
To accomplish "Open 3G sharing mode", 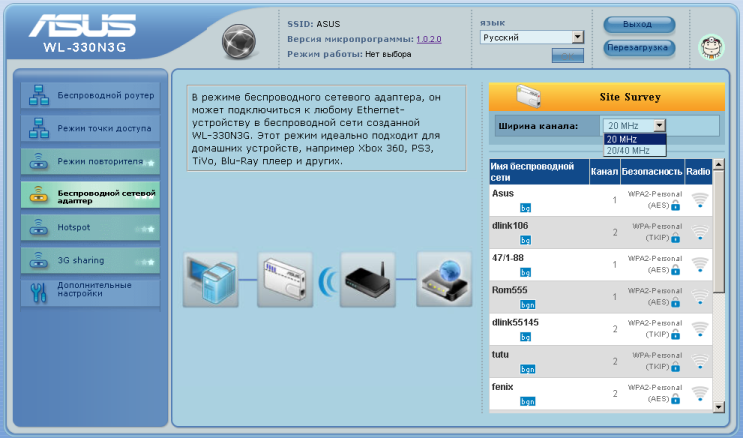I will point(90,260).
